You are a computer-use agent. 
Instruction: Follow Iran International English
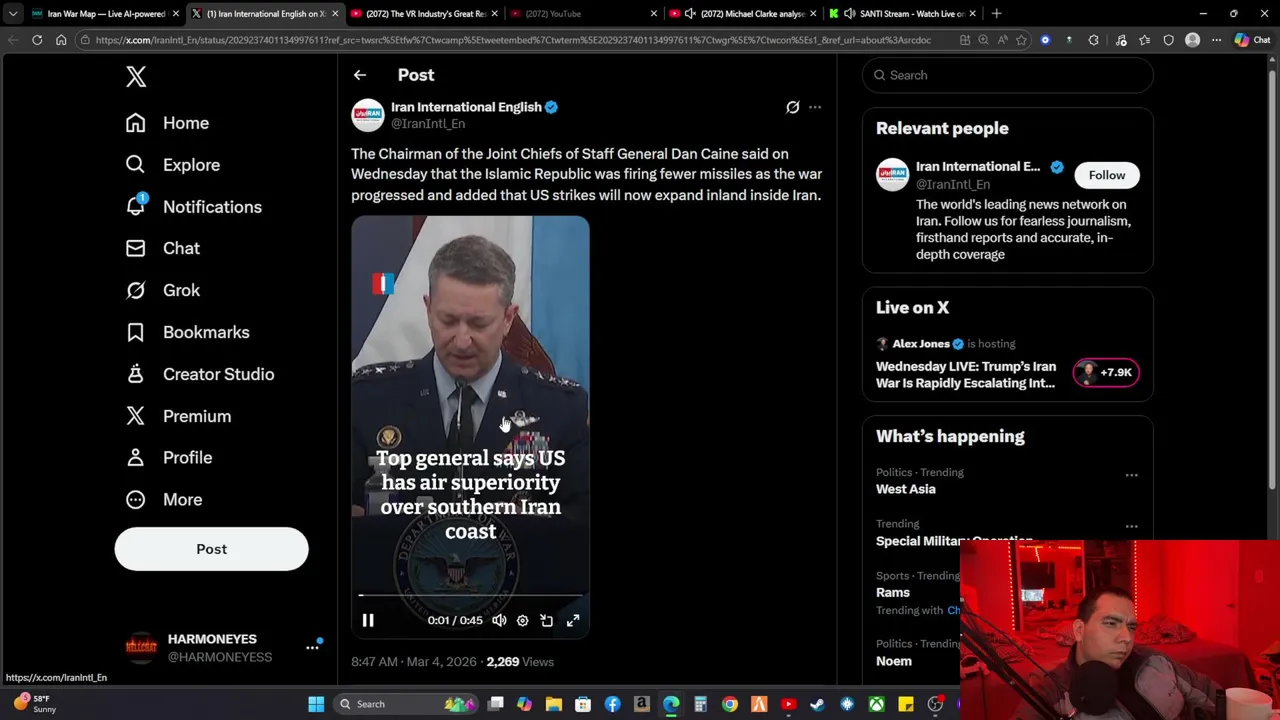1106,175
